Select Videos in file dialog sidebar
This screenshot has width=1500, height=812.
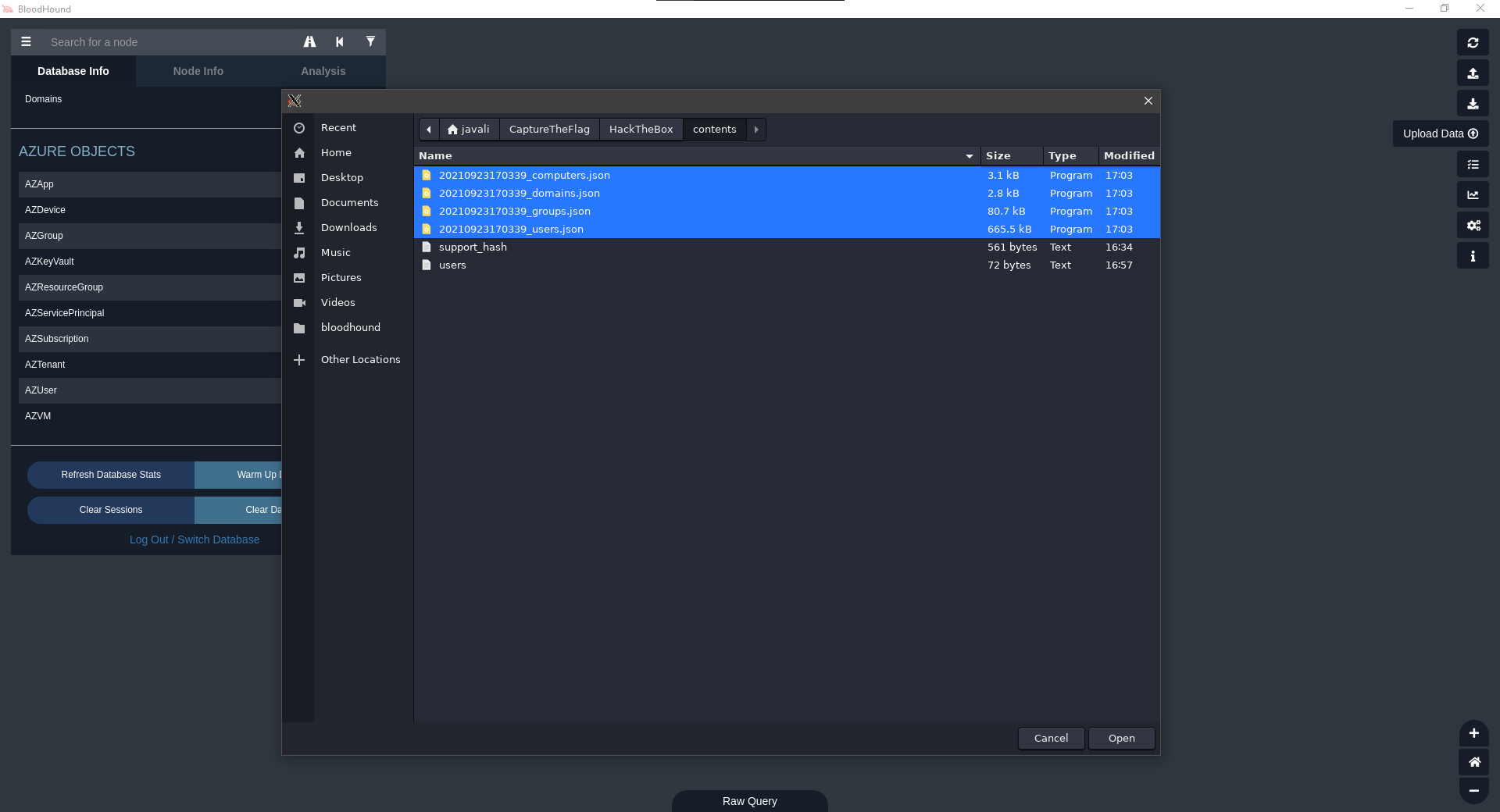point(348,303)
